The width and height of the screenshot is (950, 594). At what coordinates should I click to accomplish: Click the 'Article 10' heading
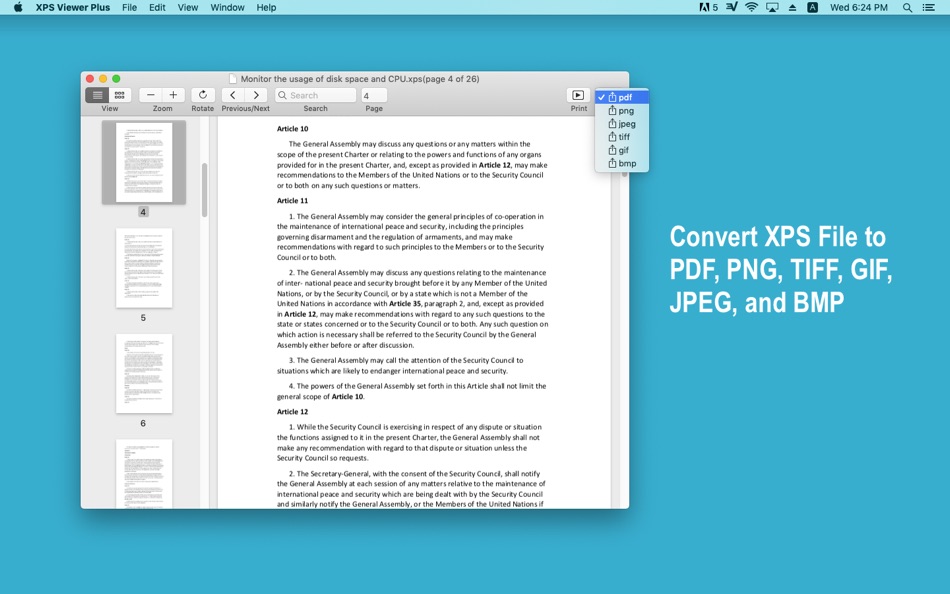pos(293,128)
